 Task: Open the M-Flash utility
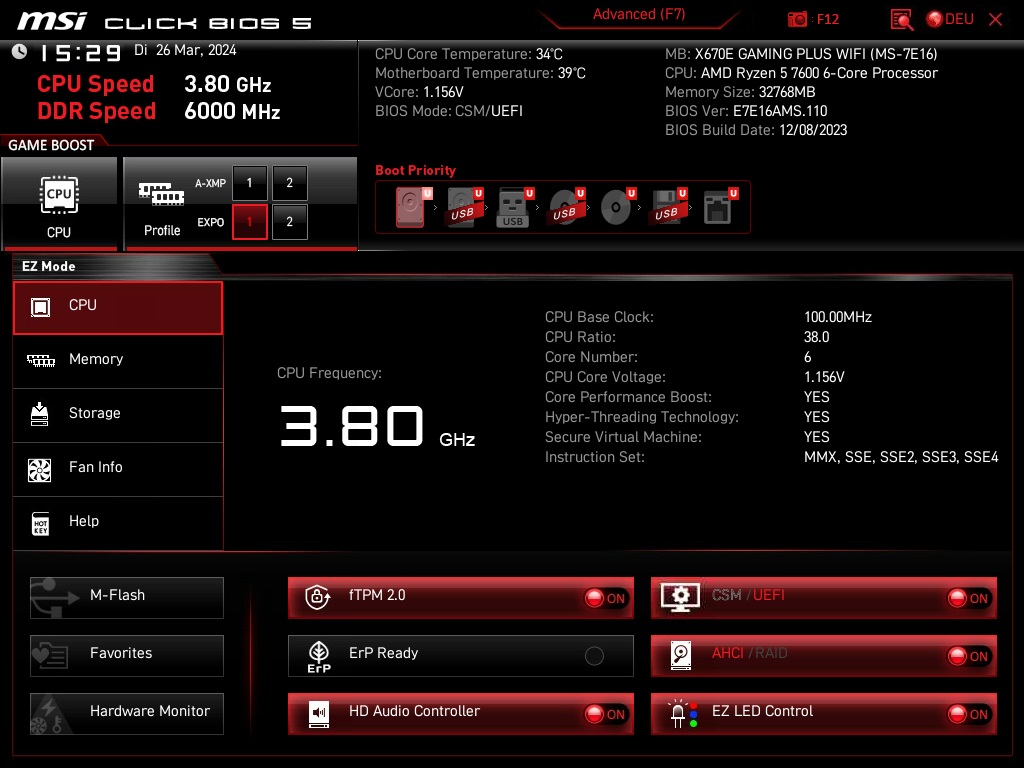click(126, 597)
